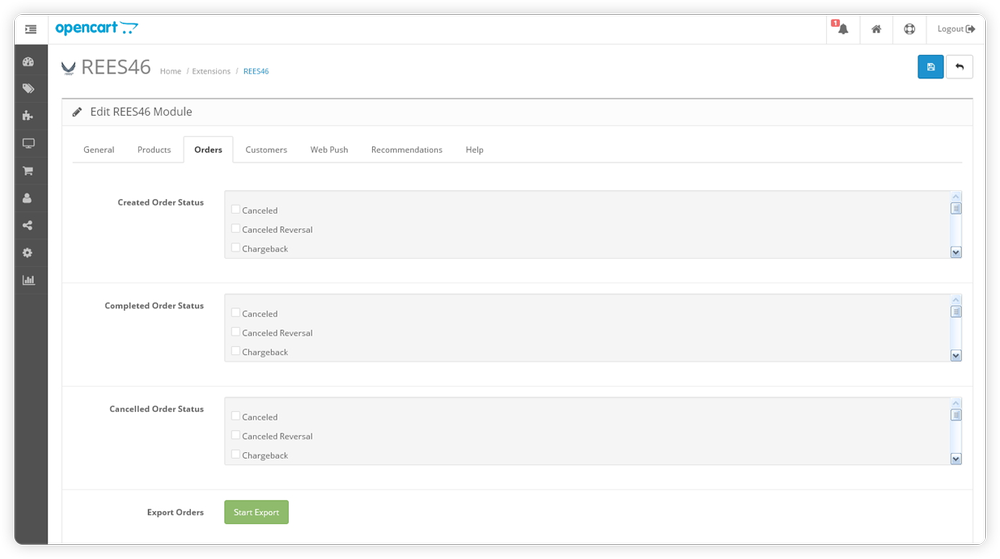Click scroll down arrow in Created Order Status list
Viewport: 1000px width, 559px height.
[955, 252]
